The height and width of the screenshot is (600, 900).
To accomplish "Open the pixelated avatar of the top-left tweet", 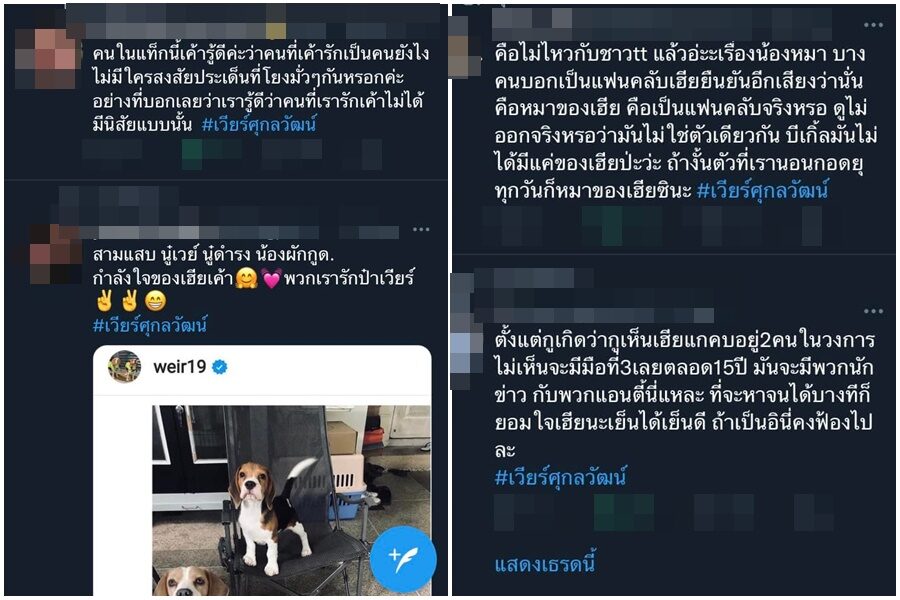I will pos(46,57).
